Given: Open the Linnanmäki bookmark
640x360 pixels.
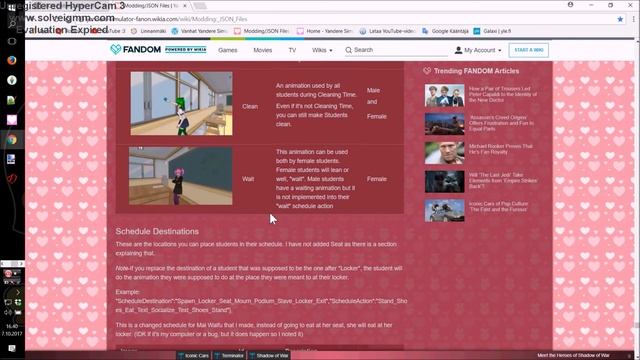Looking at the screenshot, I should (x=149, y=31).
